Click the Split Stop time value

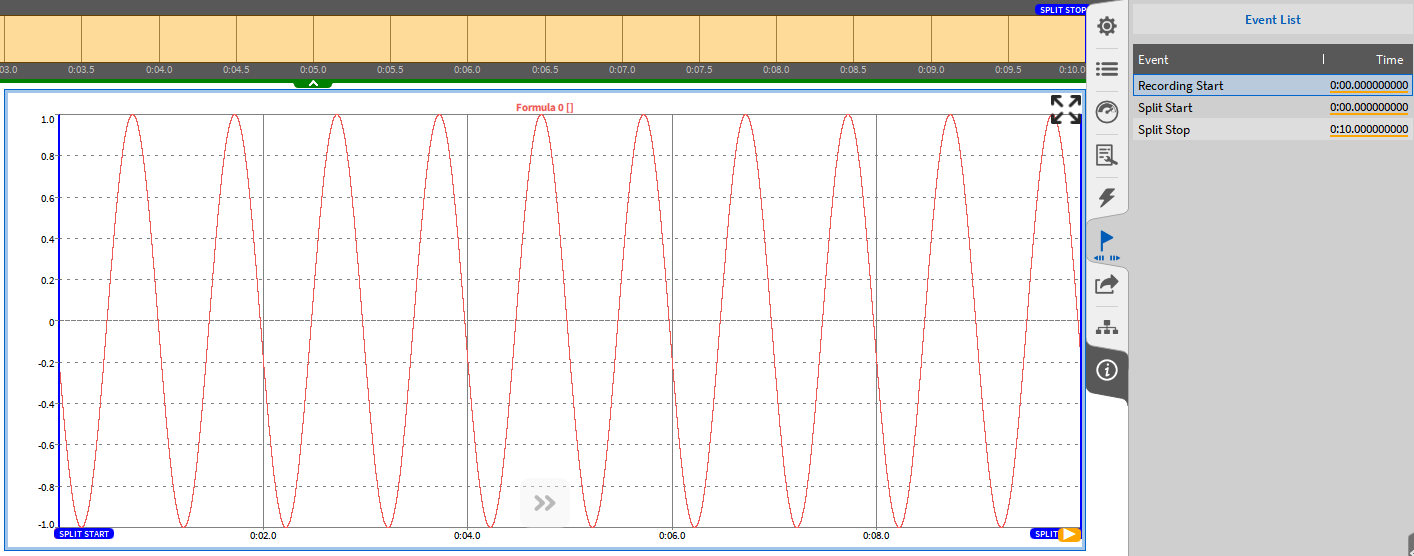(x=1368, y=130)
